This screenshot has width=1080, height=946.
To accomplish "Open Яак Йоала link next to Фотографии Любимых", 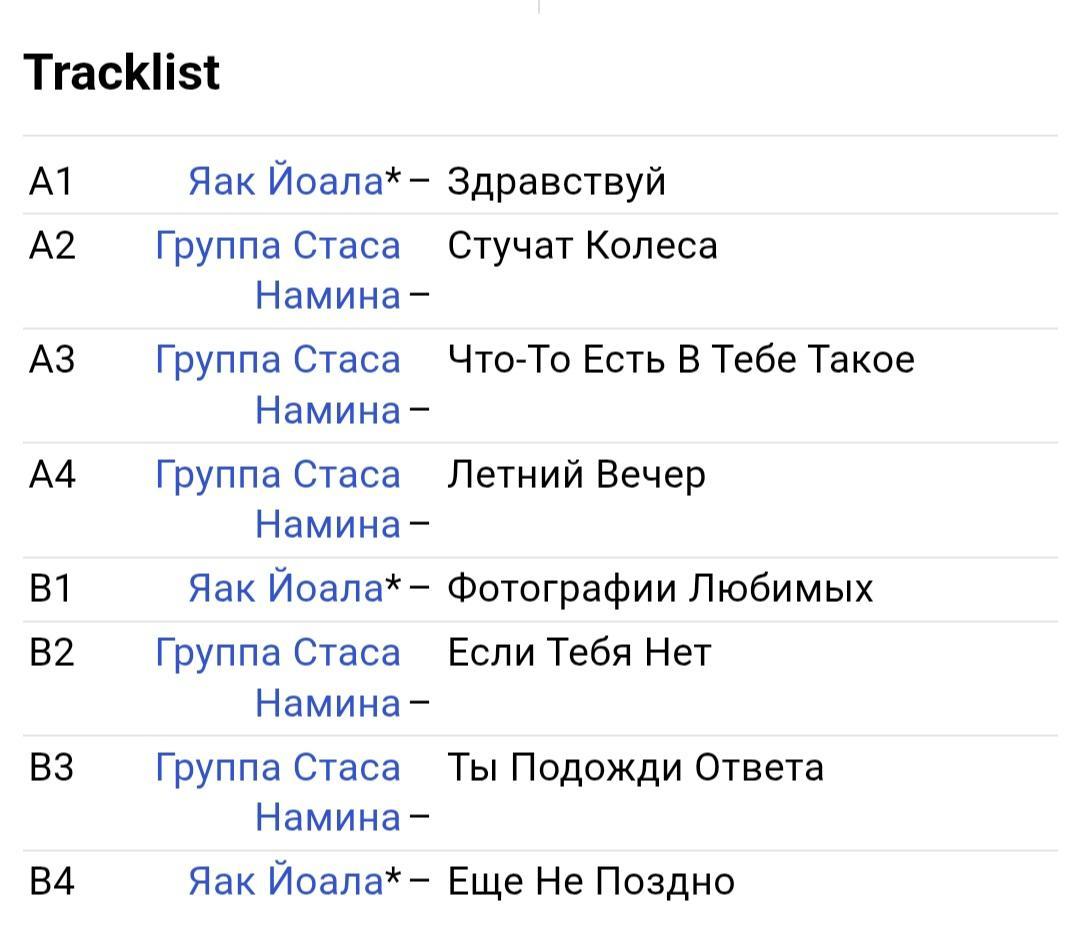I will pyautogui.click(x=285, y=588).
